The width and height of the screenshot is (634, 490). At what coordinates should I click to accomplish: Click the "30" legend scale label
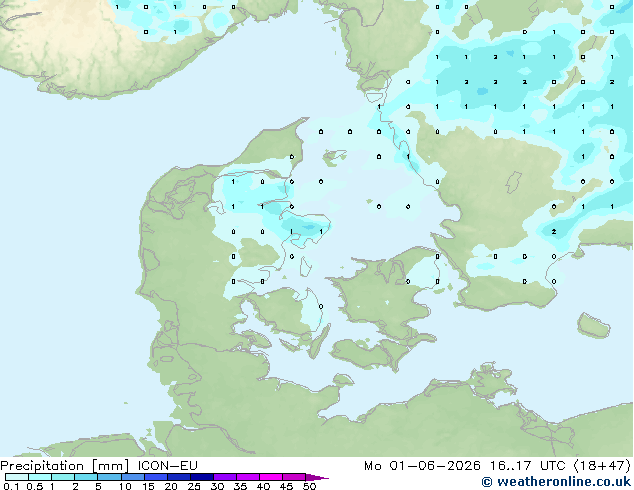(217, 486)
